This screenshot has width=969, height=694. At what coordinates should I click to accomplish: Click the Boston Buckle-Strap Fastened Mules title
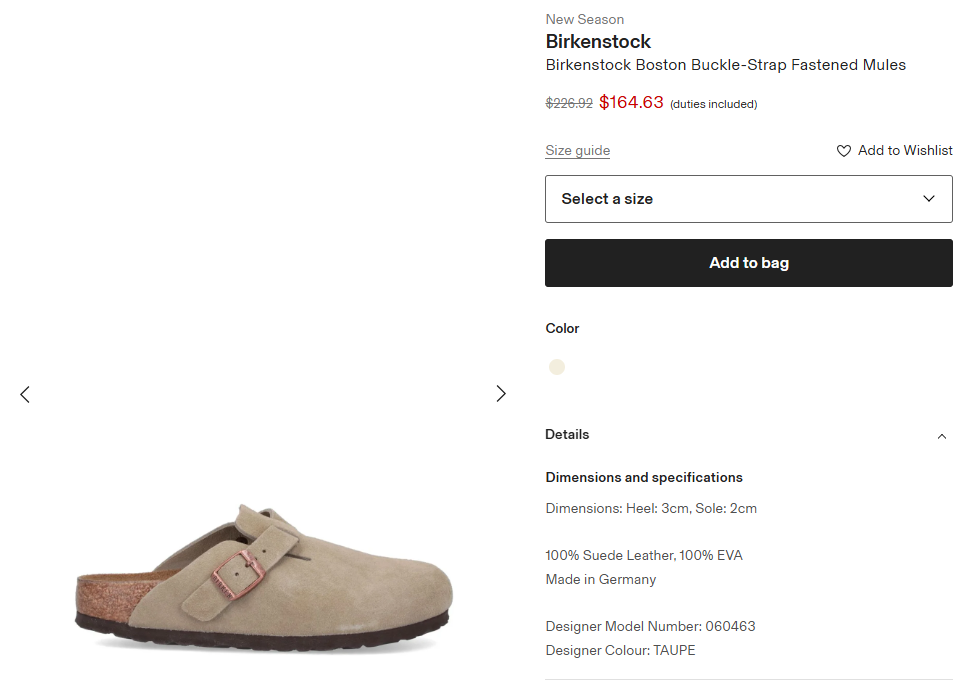coord(725,65)
